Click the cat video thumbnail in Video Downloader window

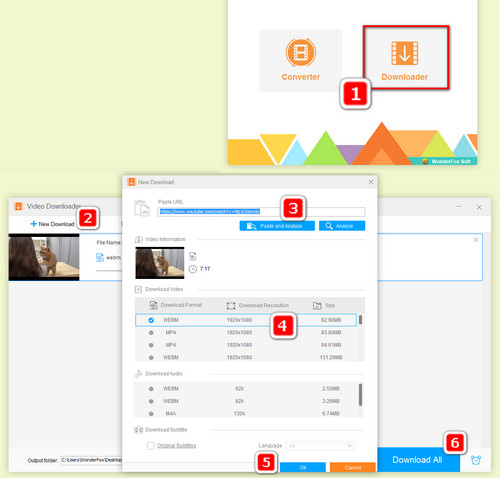point(44,257)
